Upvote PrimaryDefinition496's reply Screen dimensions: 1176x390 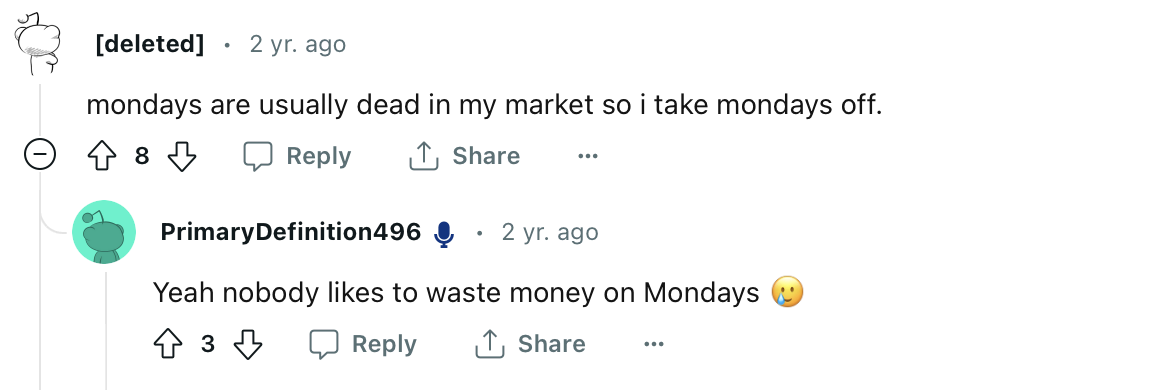pos(167,344)
